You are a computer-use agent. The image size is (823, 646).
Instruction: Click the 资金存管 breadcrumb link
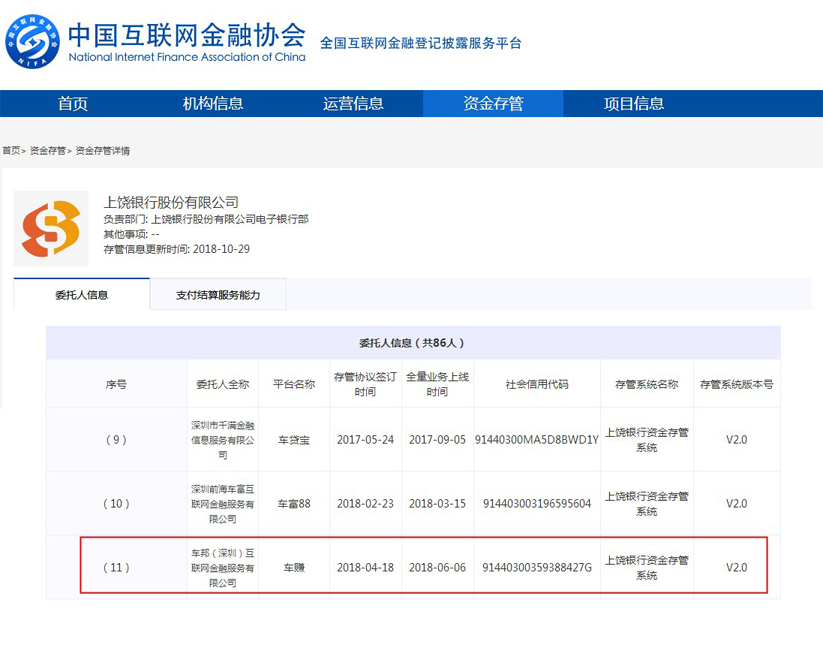pos(47,151)
